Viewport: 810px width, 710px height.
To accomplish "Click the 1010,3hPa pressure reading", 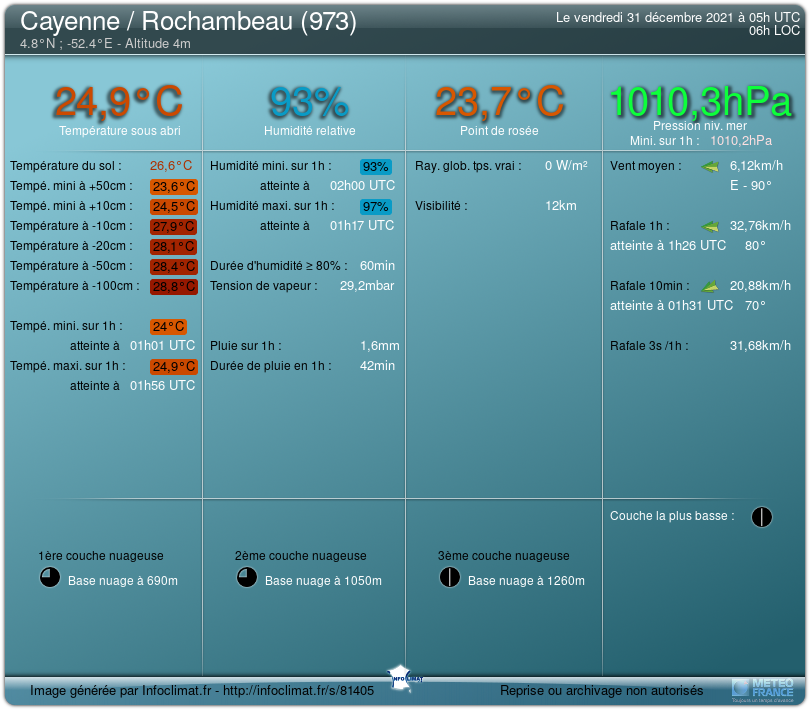I will click(x=700, y=101).
